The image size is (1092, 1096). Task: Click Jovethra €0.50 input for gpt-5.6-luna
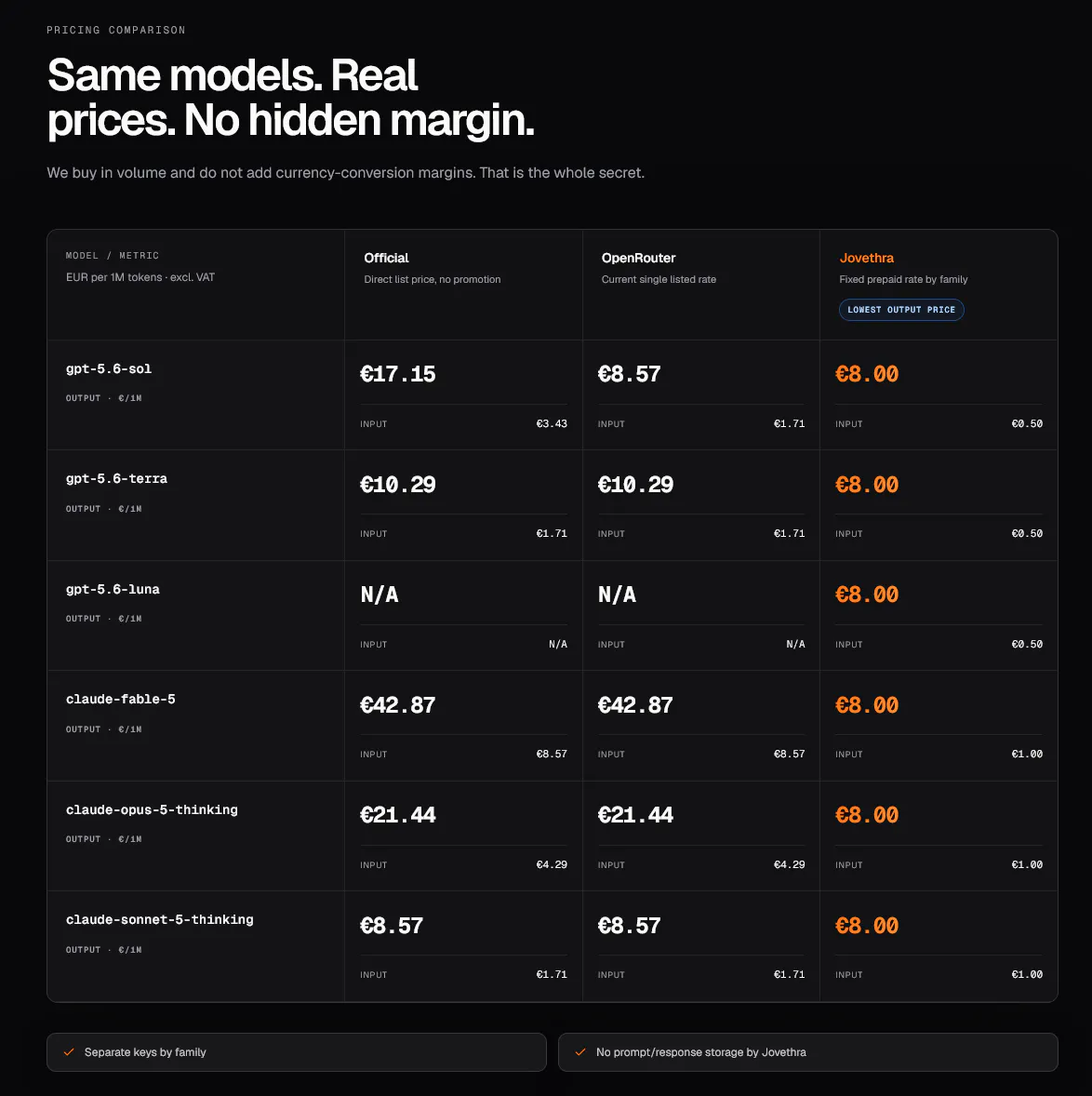tap(1027, 644)
